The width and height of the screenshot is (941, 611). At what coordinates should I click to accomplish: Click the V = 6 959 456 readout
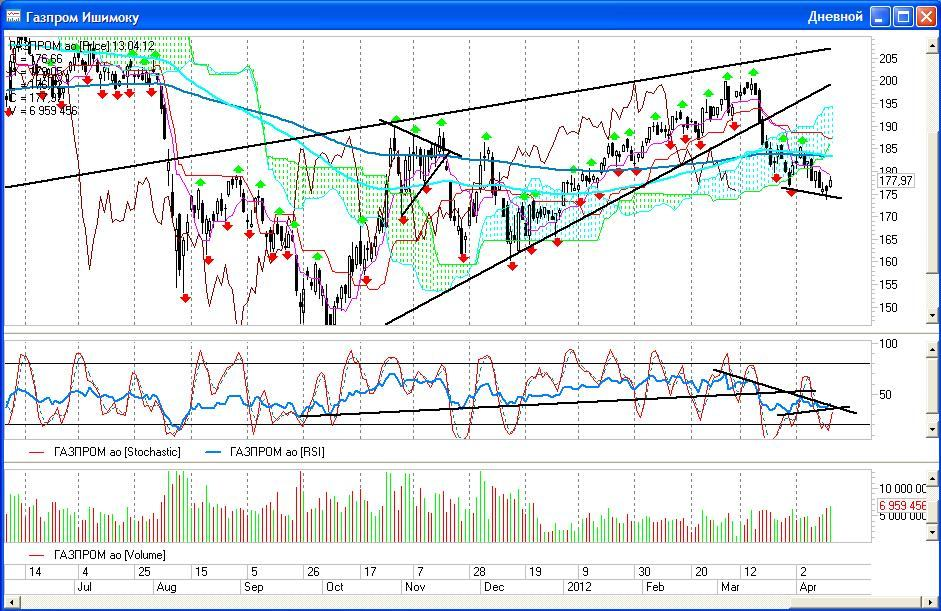pyautogui.click(x=43, y=110)
